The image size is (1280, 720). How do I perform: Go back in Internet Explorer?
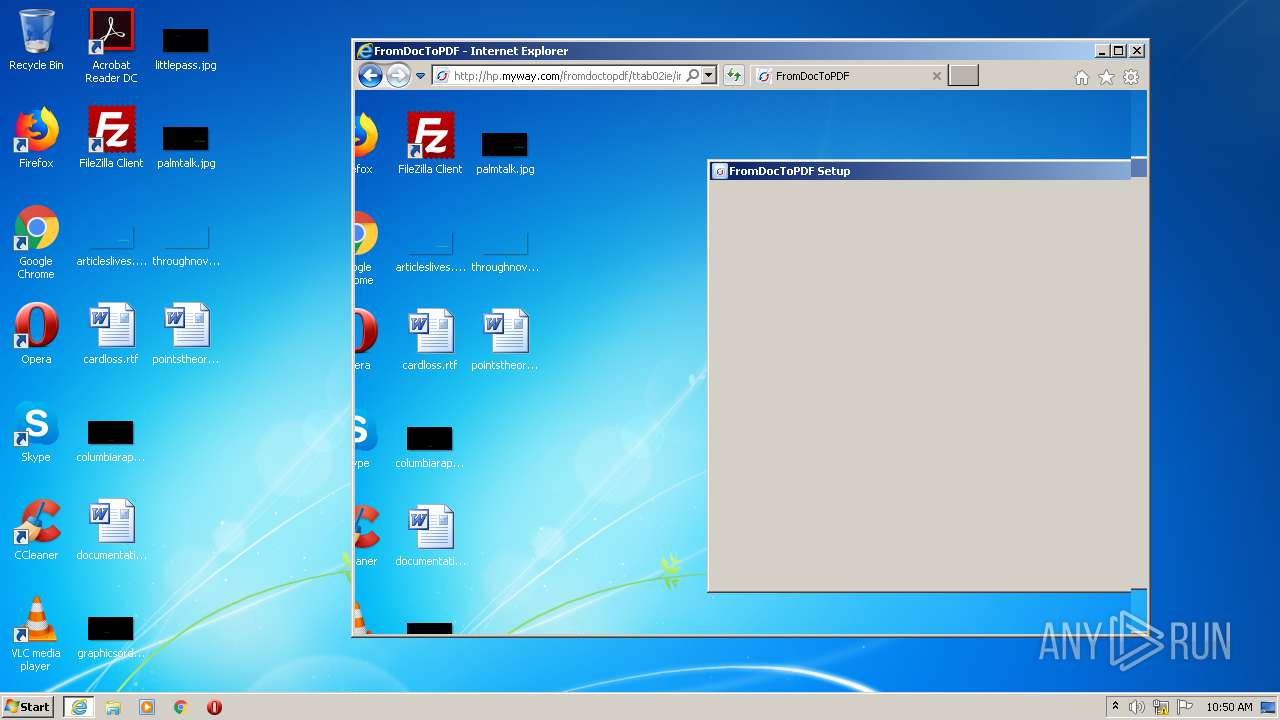coord(370,75)
